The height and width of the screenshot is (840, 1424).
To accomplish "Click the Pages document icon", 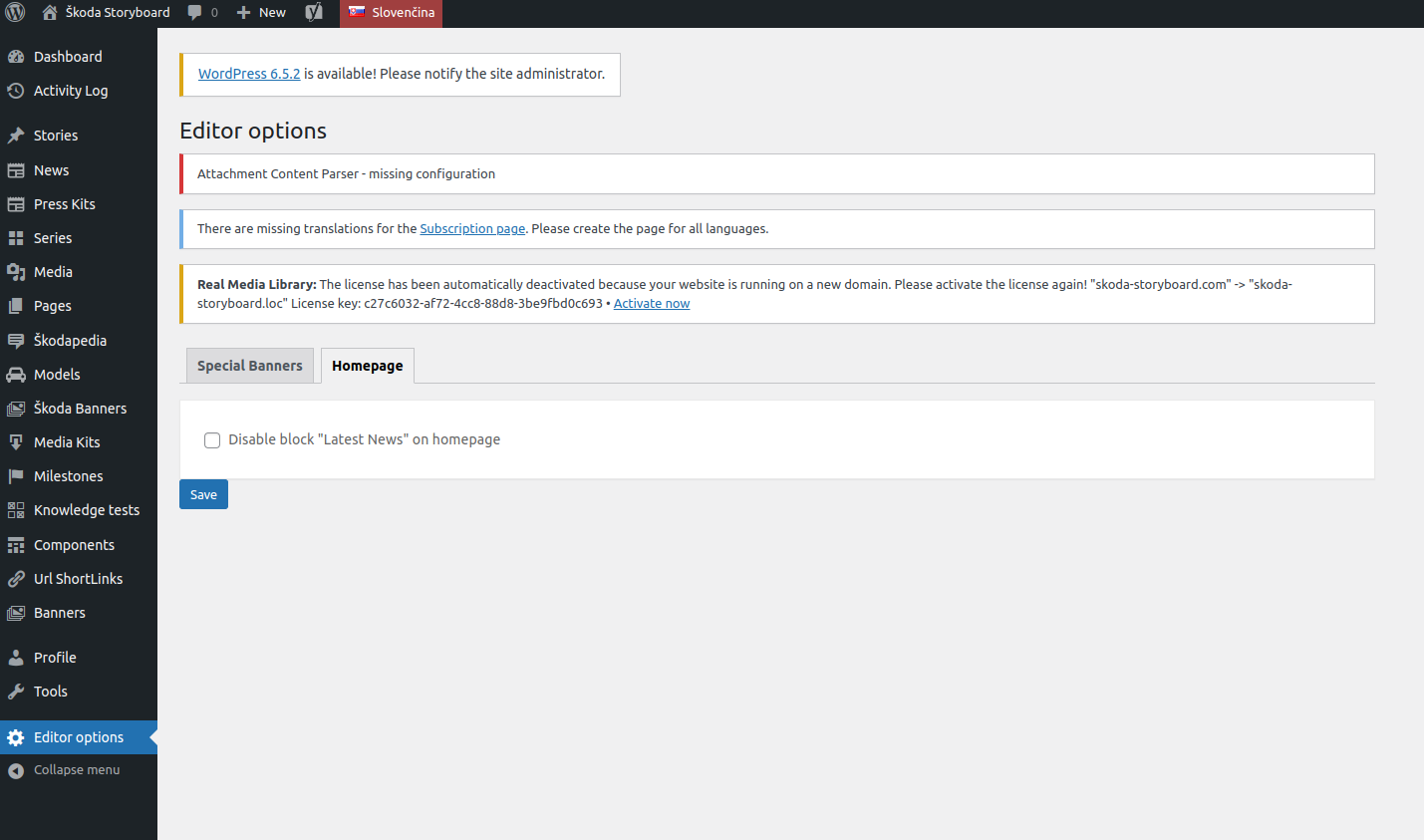I will tap(16, 306).
